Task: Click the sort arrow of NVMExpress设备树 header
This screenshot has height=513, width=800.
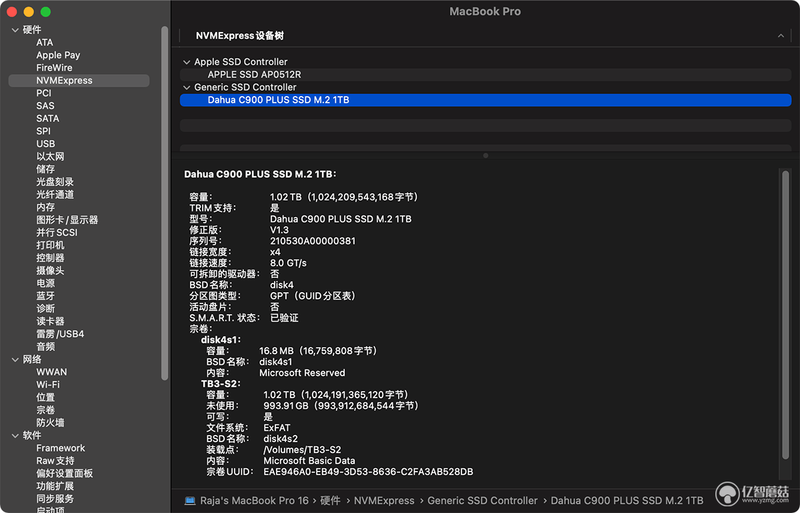Action: click(x=781, y=36)
